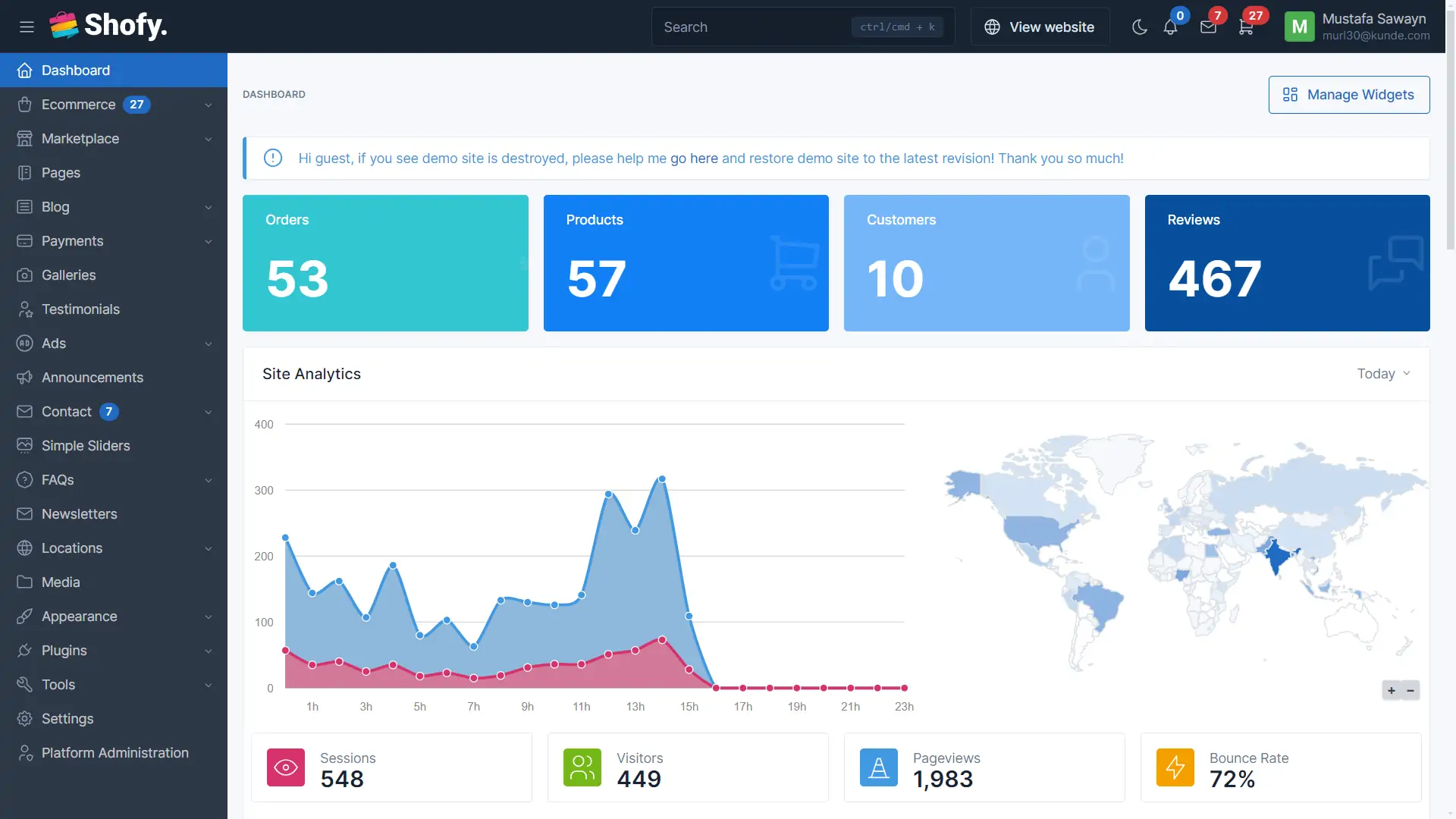Follow the 'go here' link
Image resolution: width=1456 pixels, height=819 pixels.
pyautogui.click(x=693, y=158)
